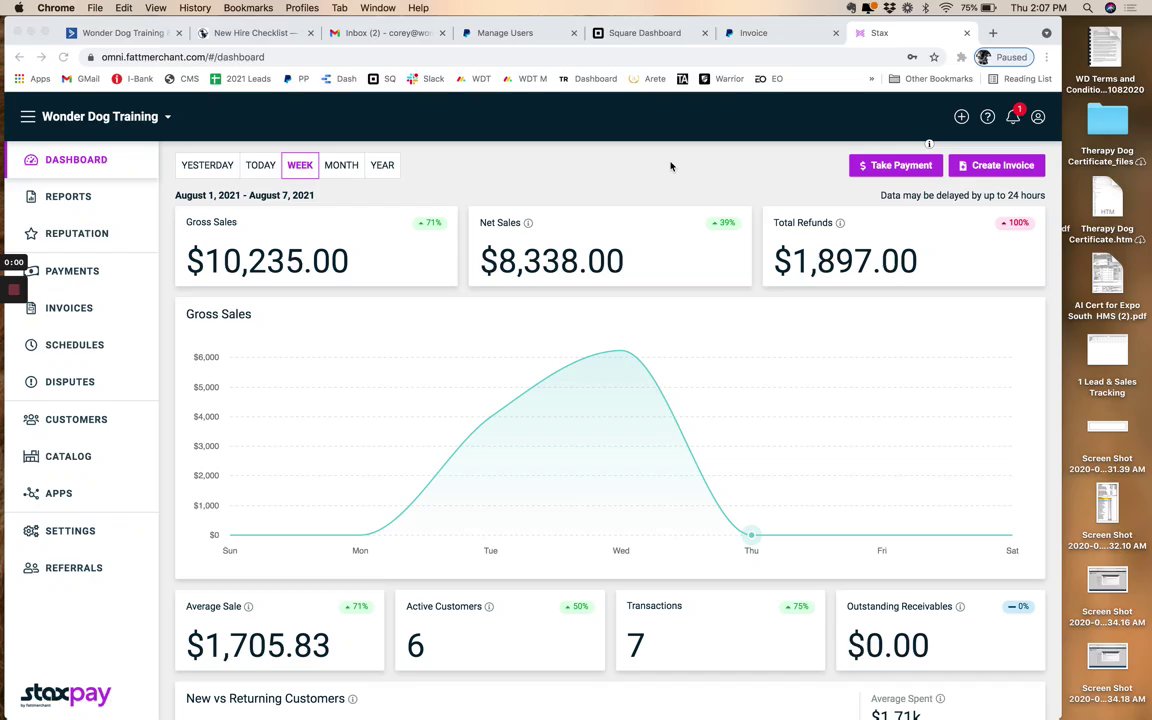Open the user account profile icon
Screen dimensions: 1152x720
(x=1038, y=117)
